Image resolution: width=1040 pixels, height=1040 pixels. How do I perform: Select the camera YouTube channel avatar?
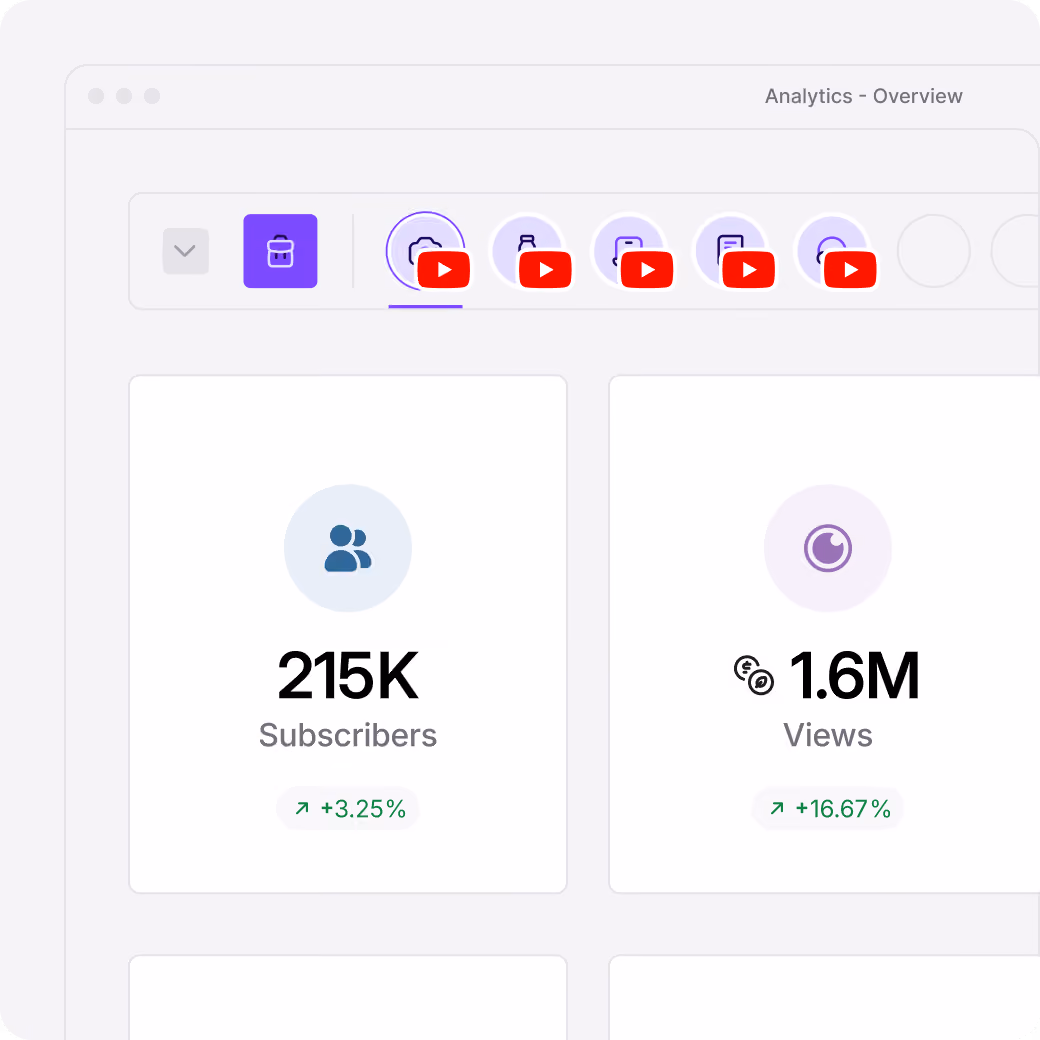[426, 251]
